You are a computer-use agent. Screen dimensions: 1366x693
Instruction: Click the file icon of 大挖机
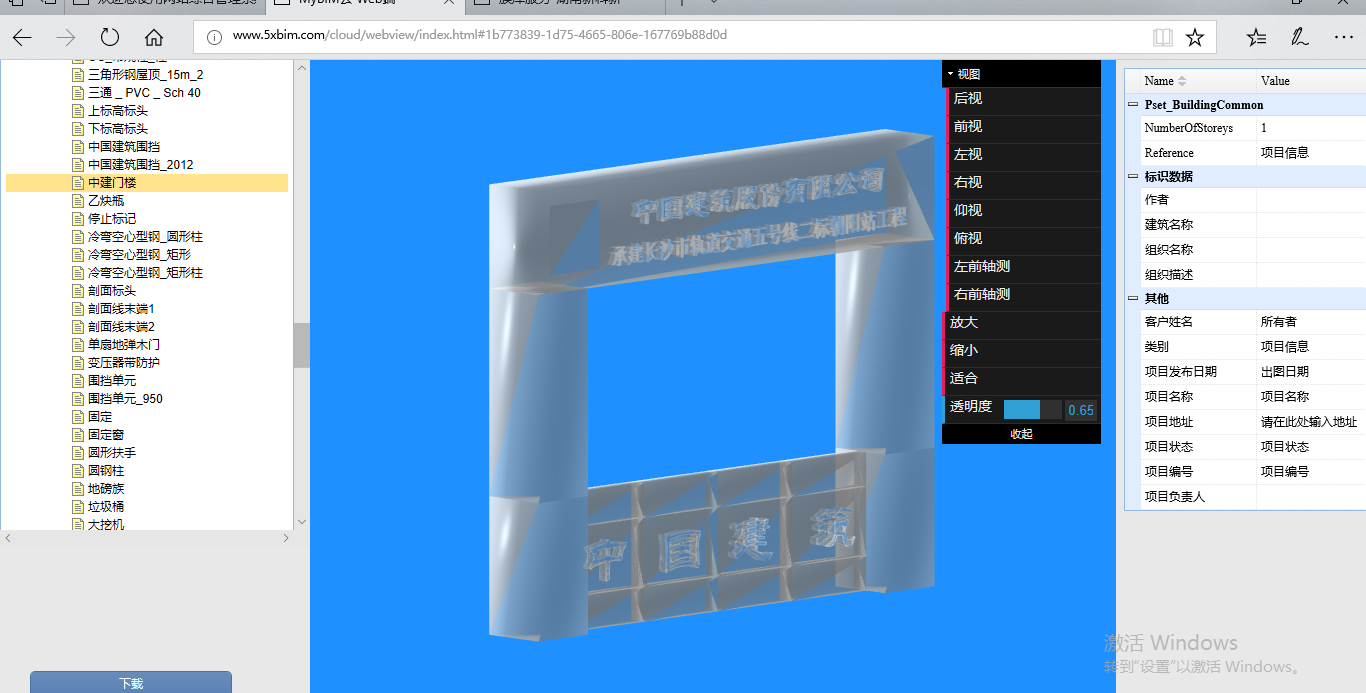77,524
